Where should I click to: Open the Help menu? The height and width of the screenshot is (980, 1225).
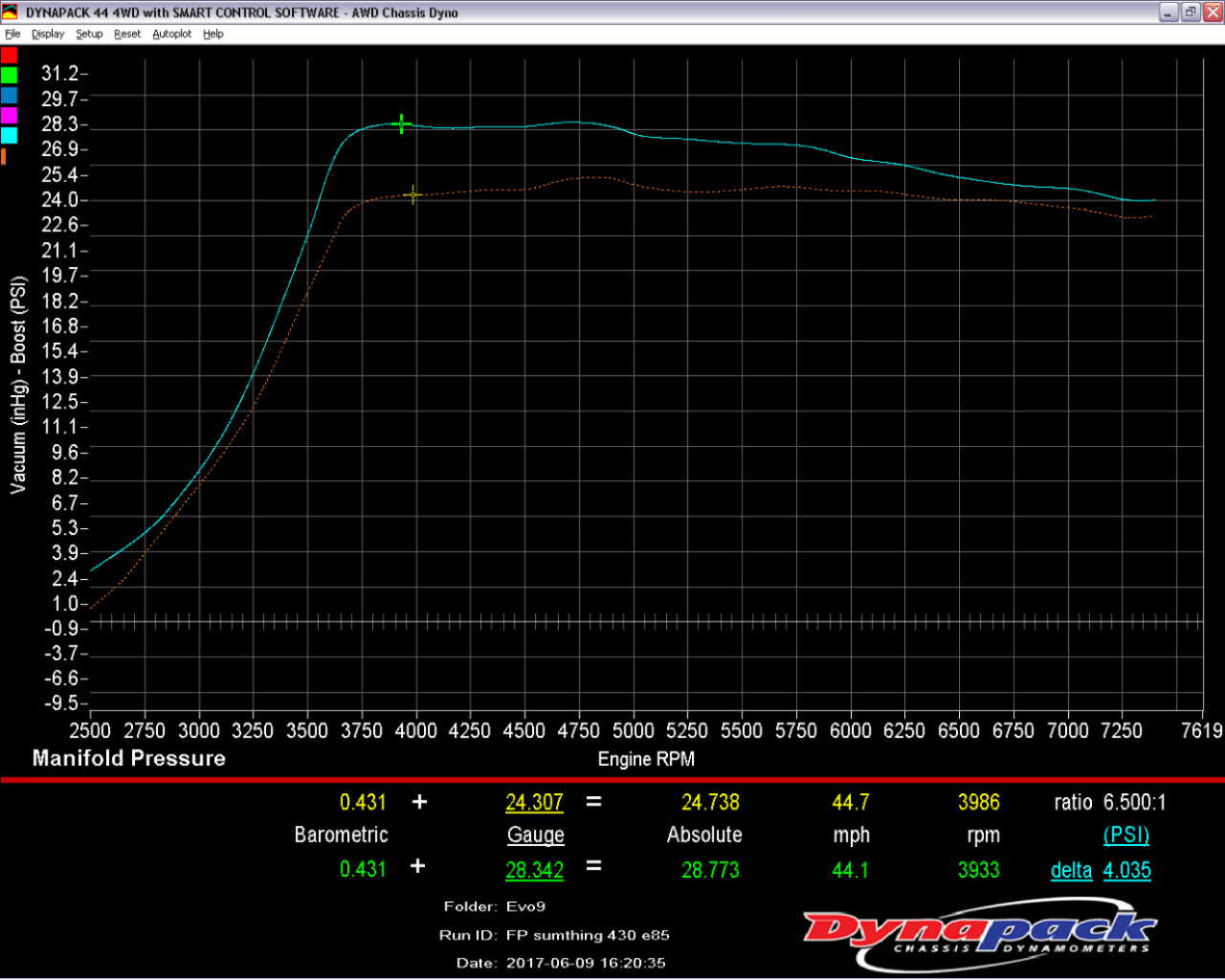point(213,33)
